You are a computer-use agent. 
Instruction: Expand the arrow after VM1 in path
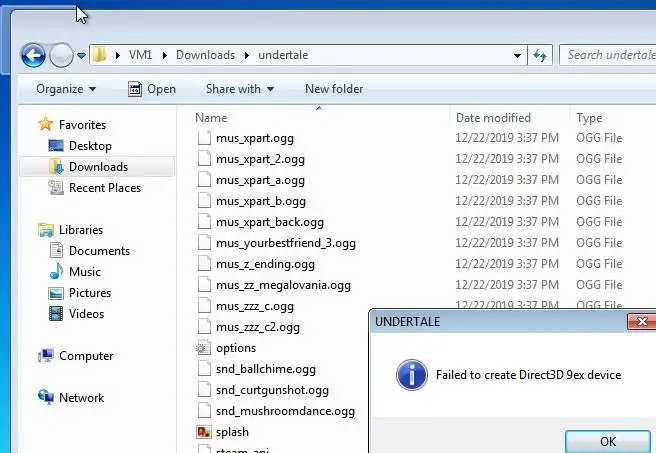[165, 55]
